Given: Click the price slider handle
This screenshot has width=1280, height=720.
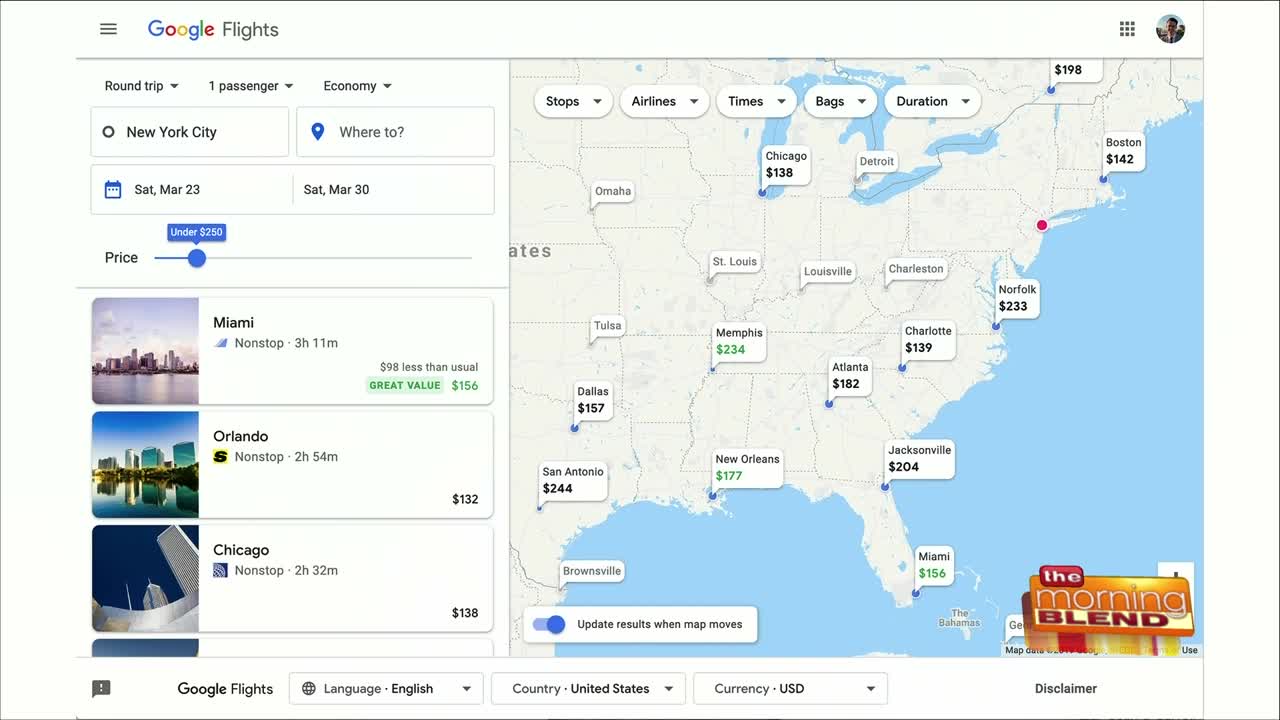Looking at the screenshot, I should 197,258.
